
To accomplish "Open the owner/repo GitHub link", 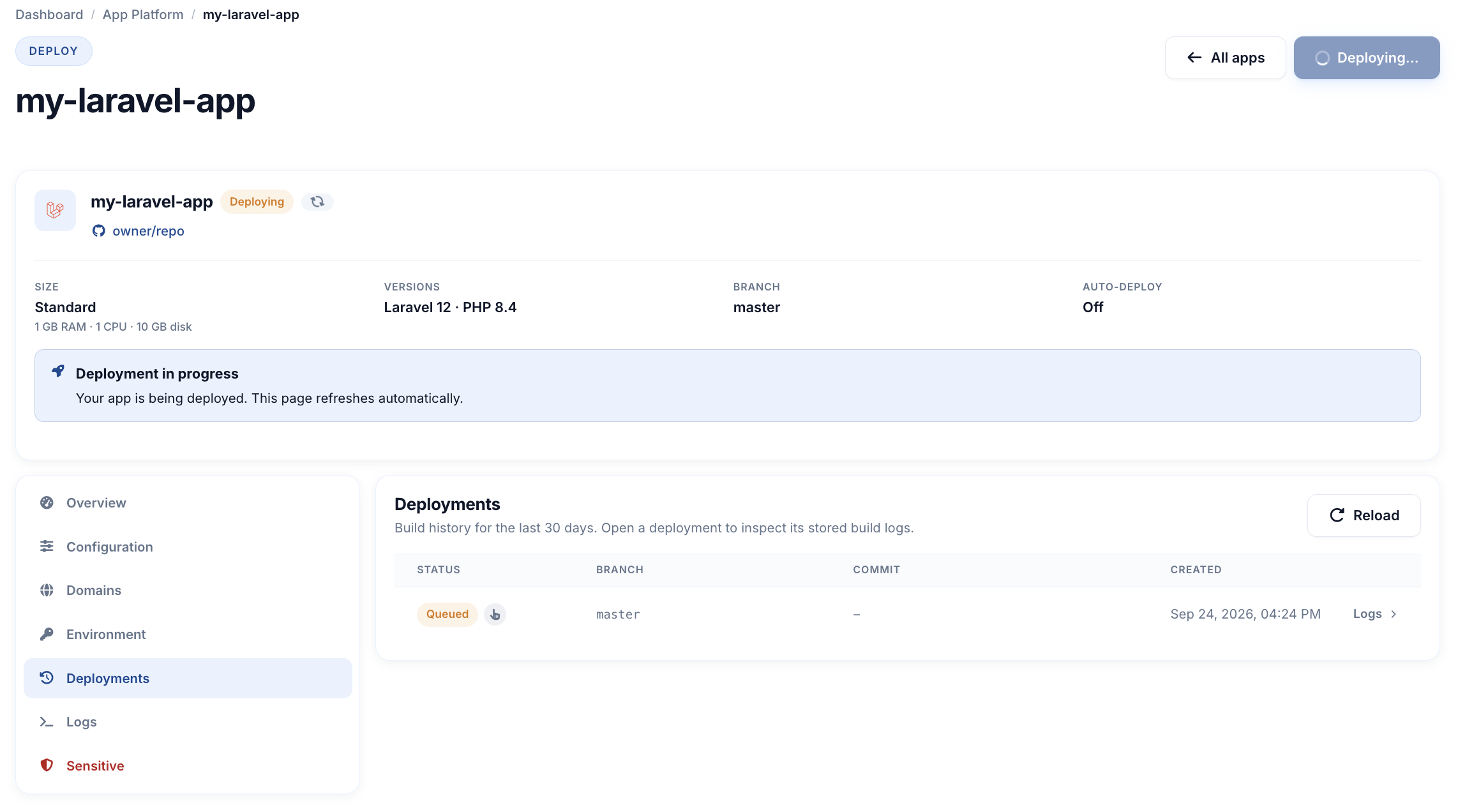I will [148, 231].
